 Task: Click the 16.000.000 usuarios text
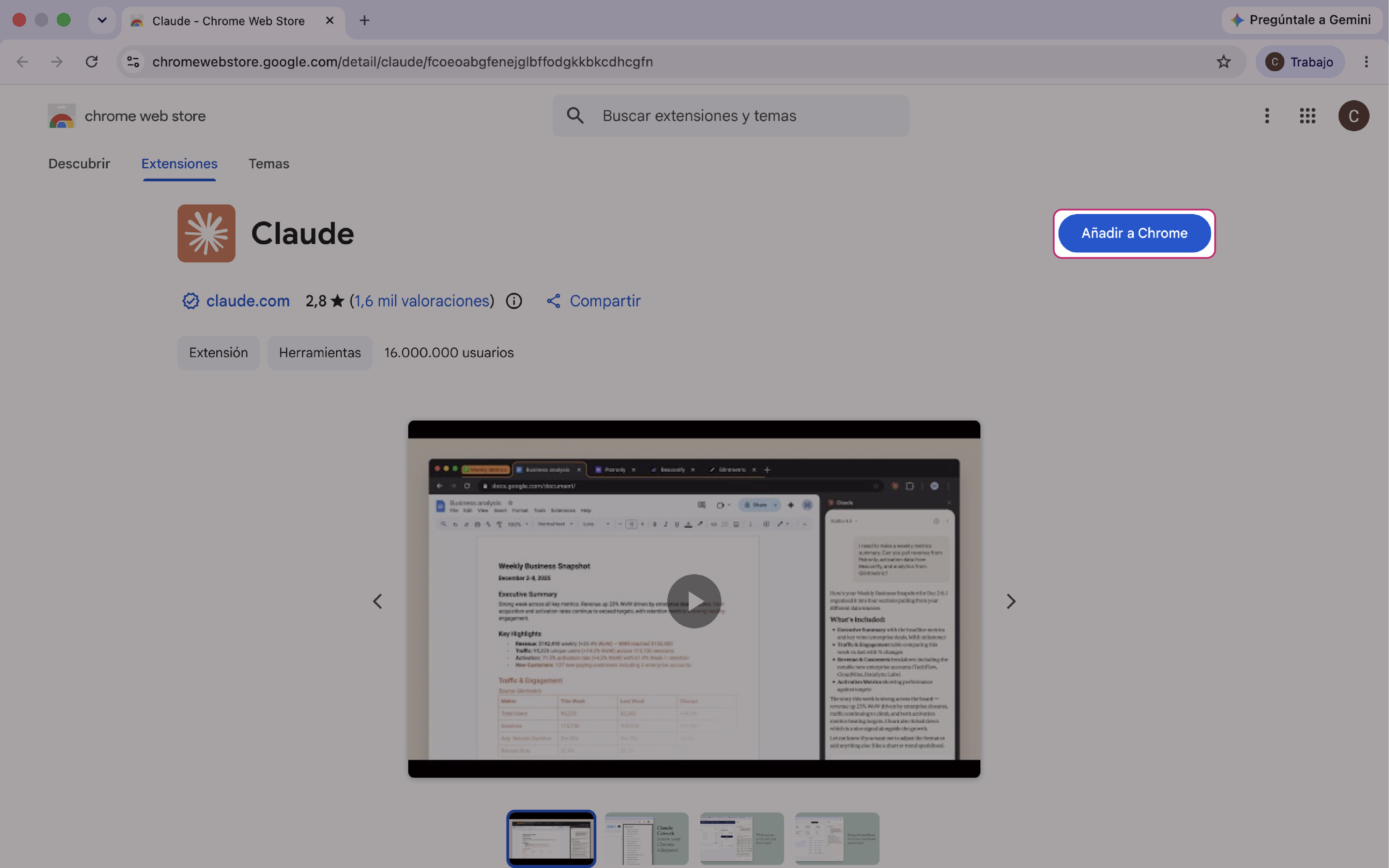coord(449,352)
